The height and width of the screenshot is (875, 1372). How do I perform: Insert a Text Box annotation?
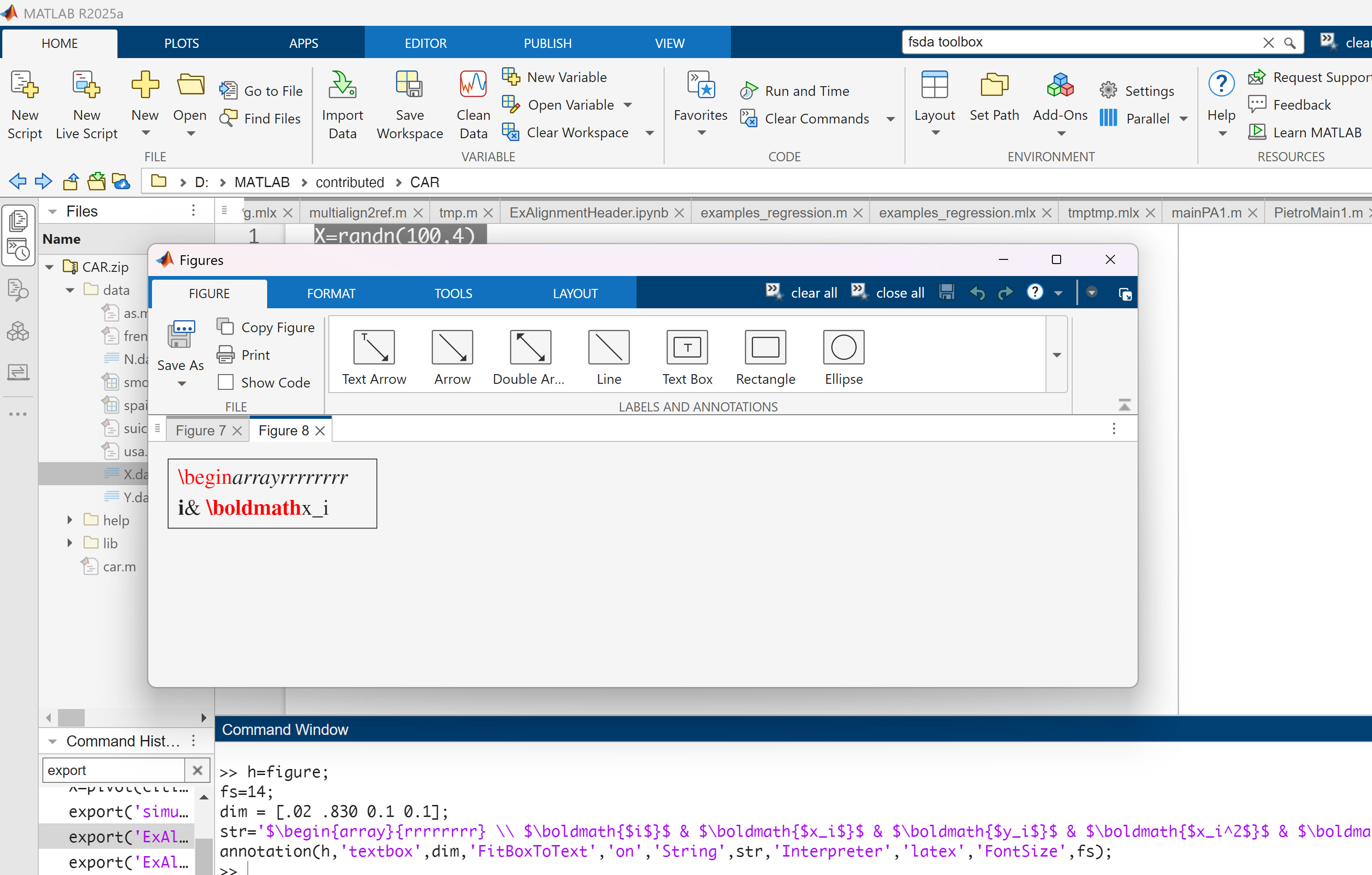(x=687, y=347)
